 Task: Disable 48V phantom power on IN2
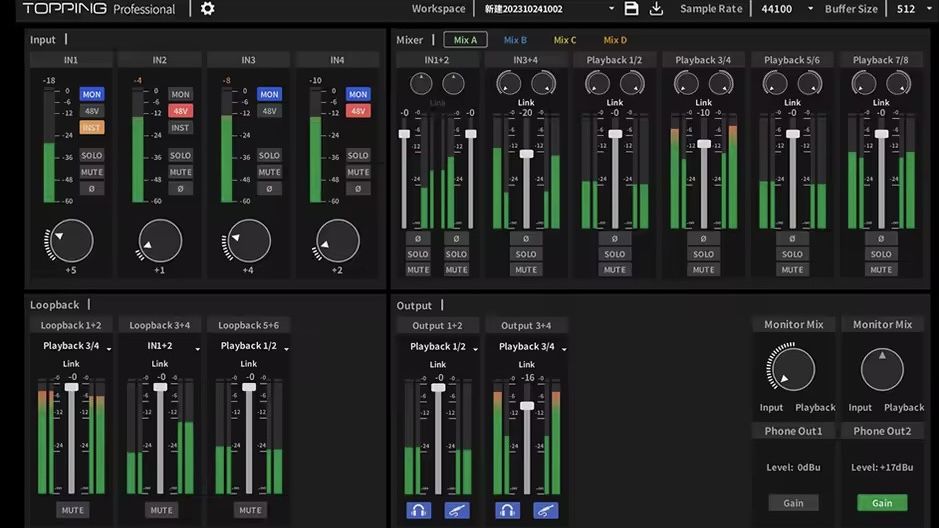pos(180,111)
